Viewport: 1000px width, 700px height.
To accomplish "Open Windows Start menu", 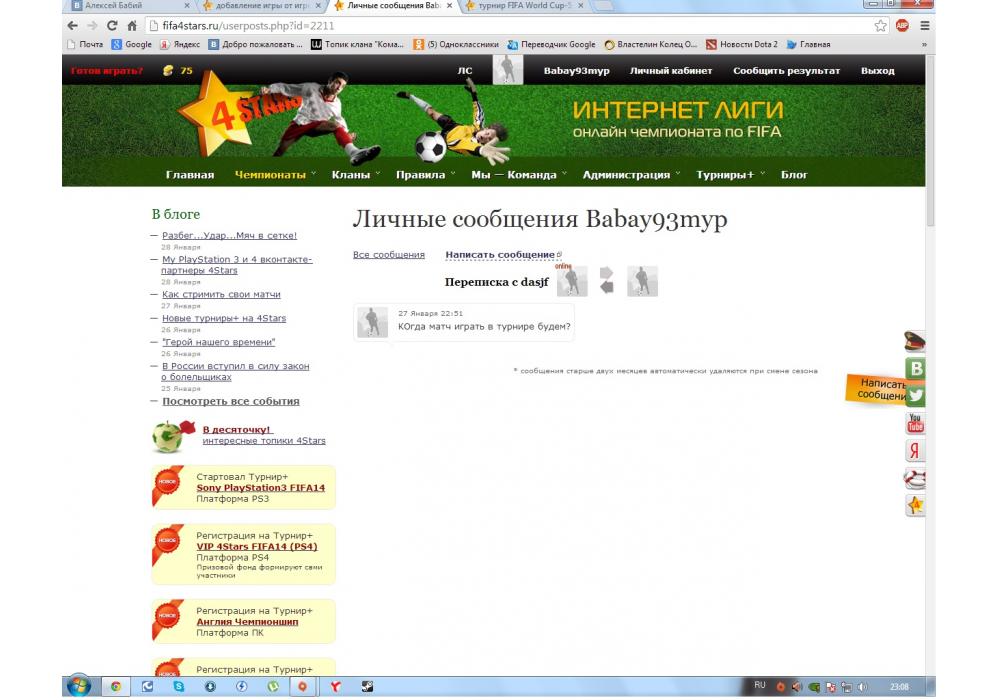I will 78,687.
